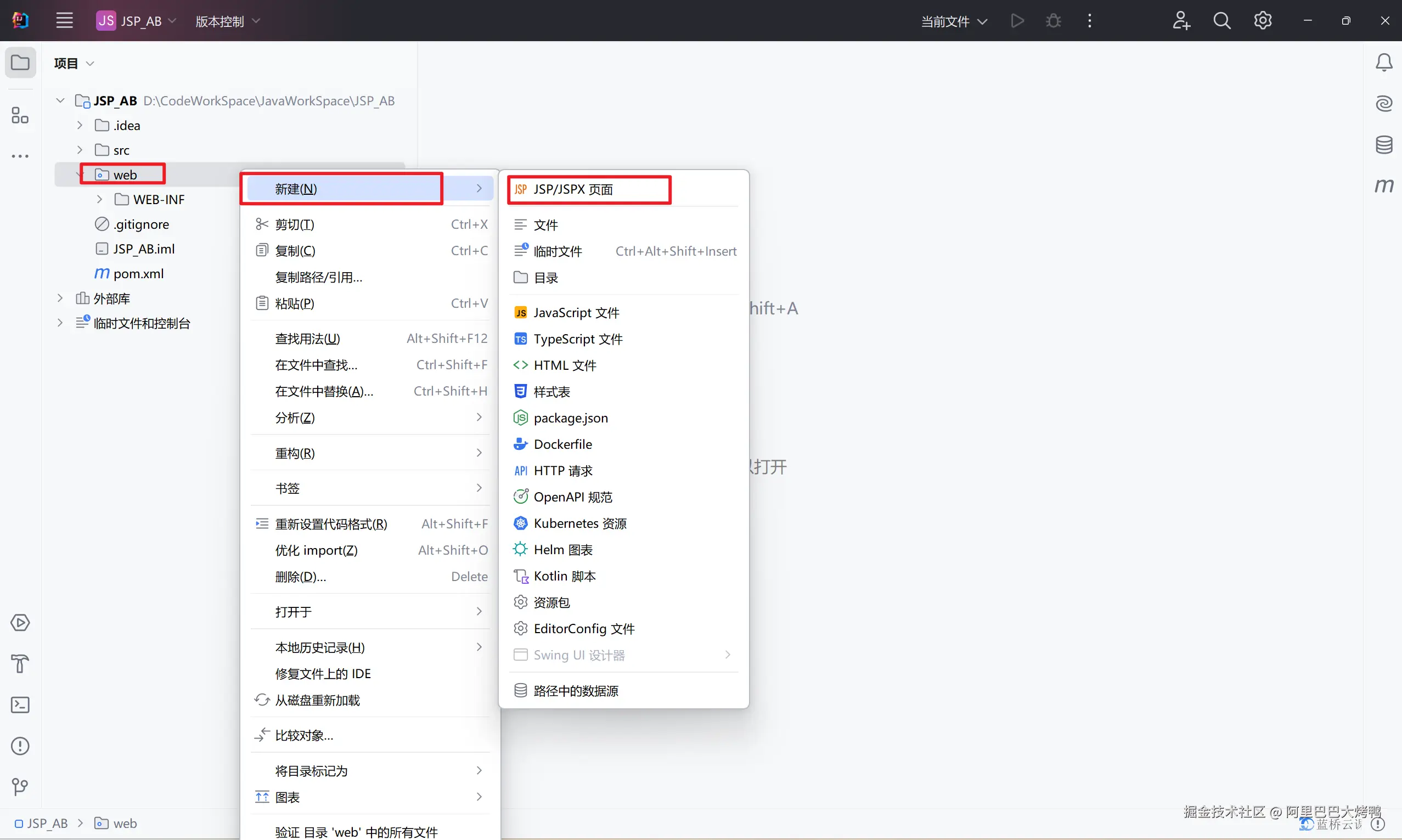1402x840 pixels.
Task: Open the Problems tool window icon
Action: [20, 746]
